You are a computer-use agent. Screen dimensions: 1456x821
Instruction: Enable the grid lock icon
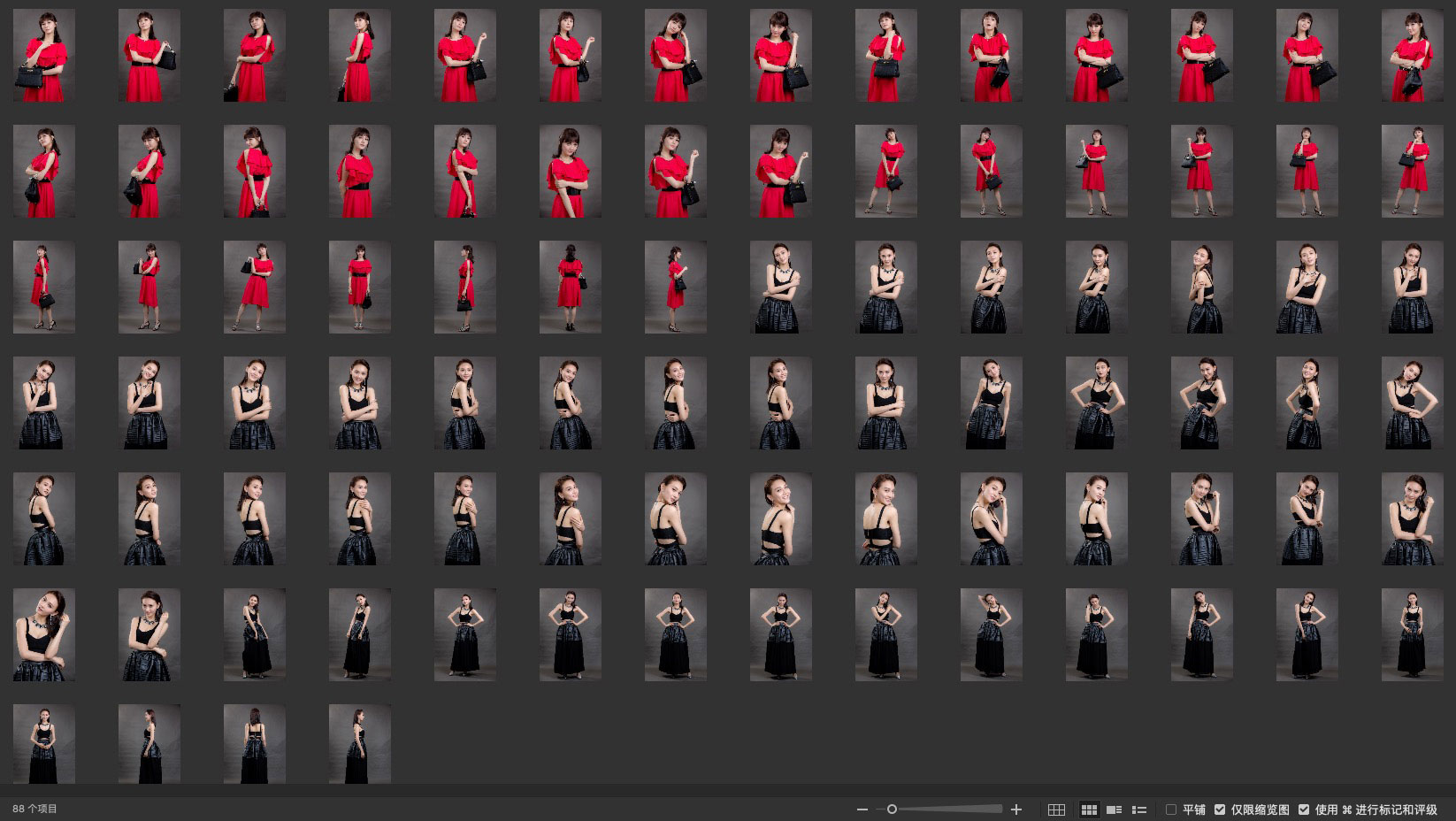tap(1056, 809)
